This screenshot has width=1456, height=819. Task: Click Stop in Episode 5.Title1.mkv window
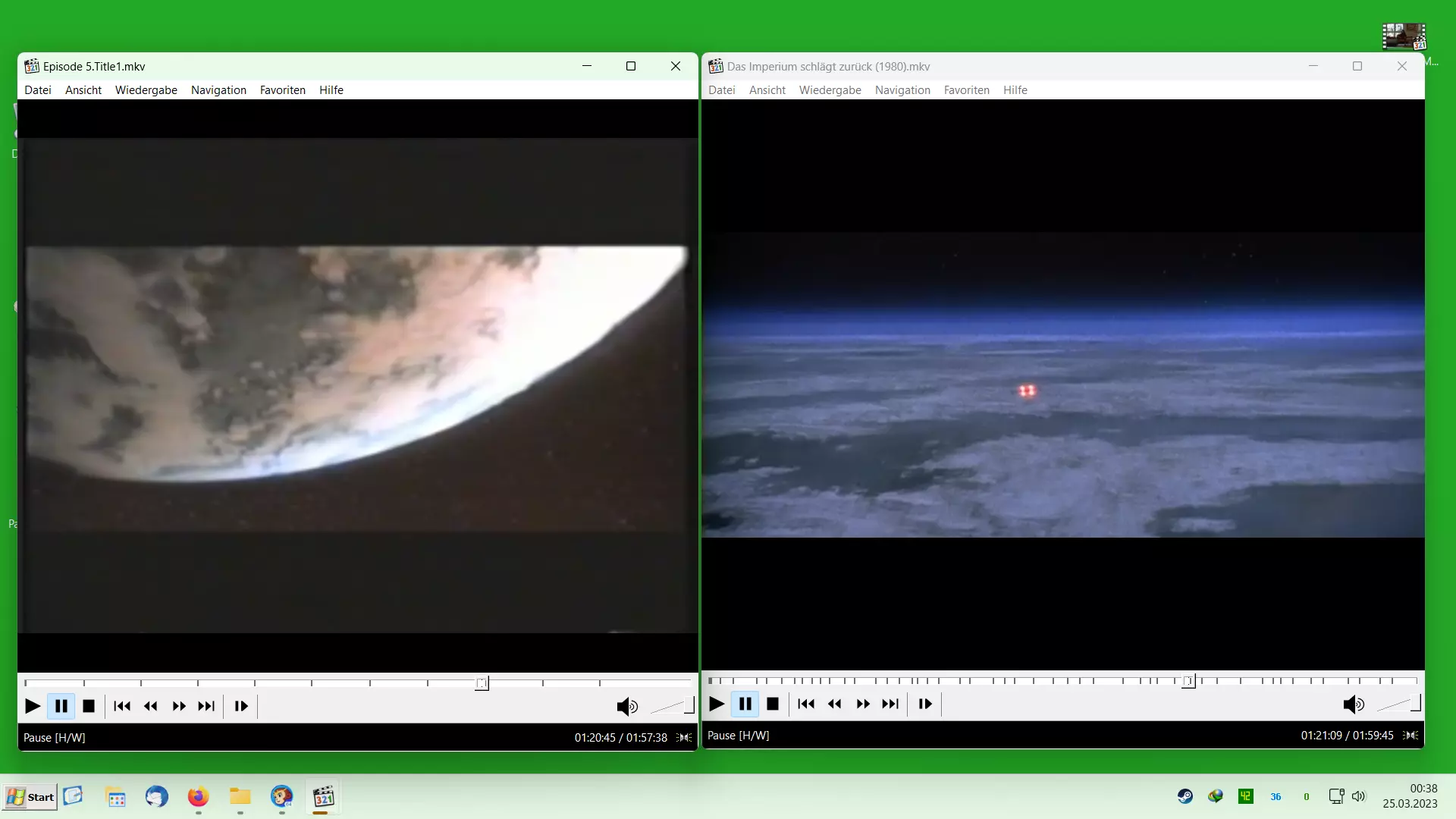(89, 706)
